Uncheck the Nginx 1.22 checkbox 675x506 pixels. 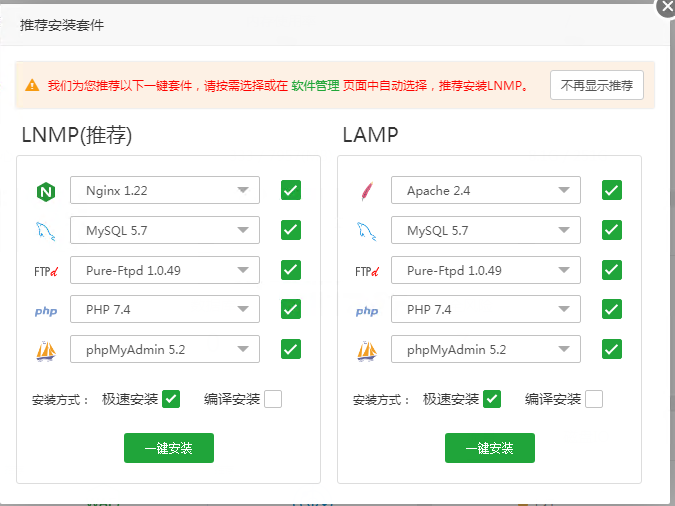(x=291, y=190)
